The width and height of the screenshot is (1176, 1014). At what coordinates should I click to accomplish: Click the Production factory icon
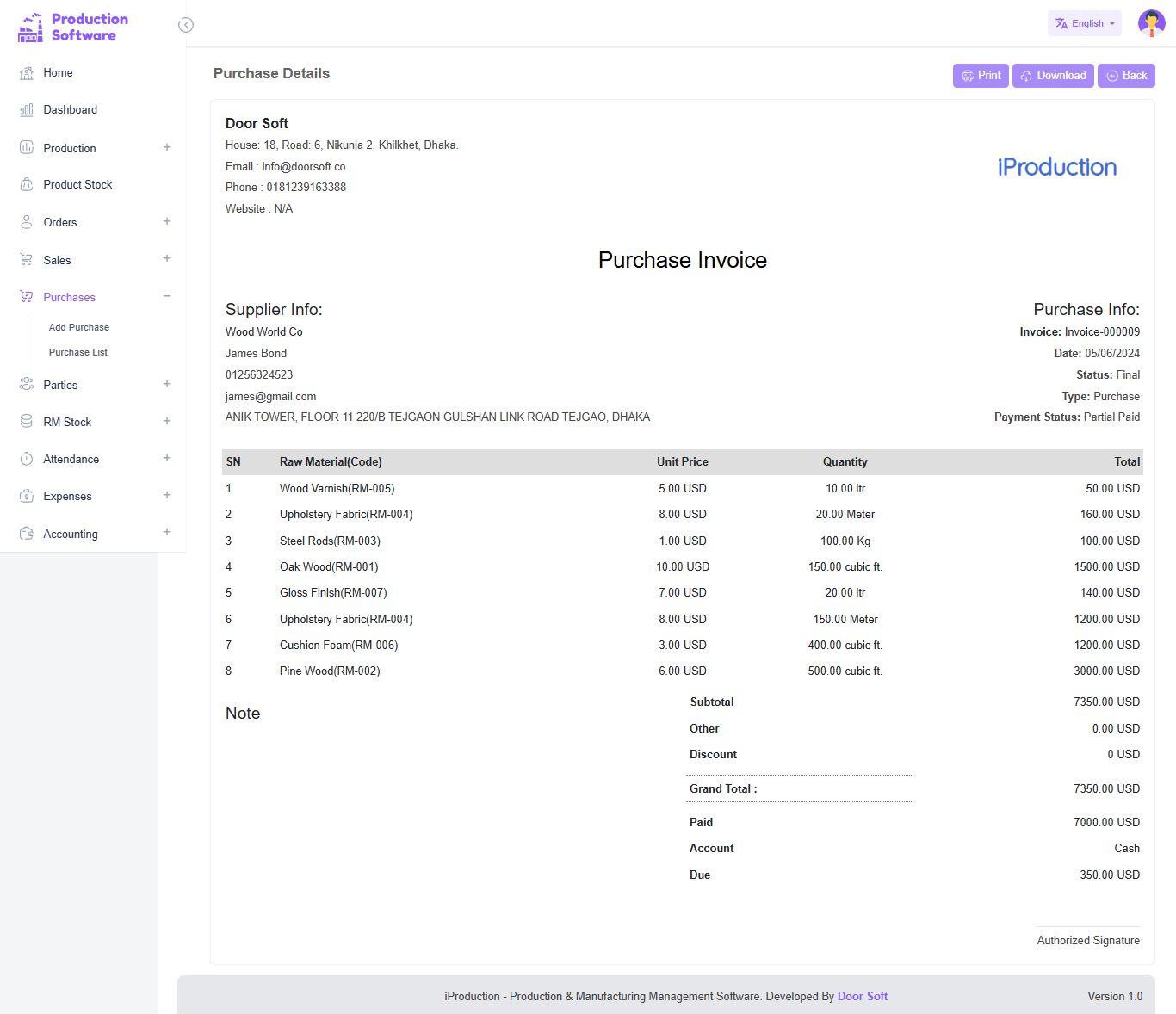tap(27, 148)
